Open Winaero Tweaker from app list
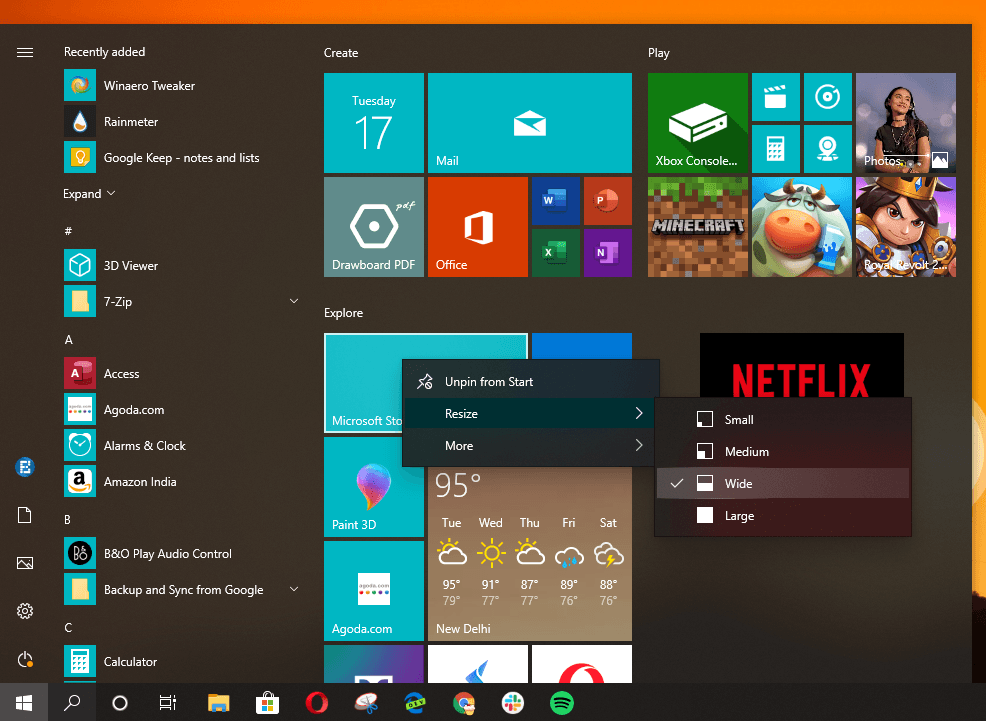986x721 pixels. pyautogui.click(x=149, y=86)
